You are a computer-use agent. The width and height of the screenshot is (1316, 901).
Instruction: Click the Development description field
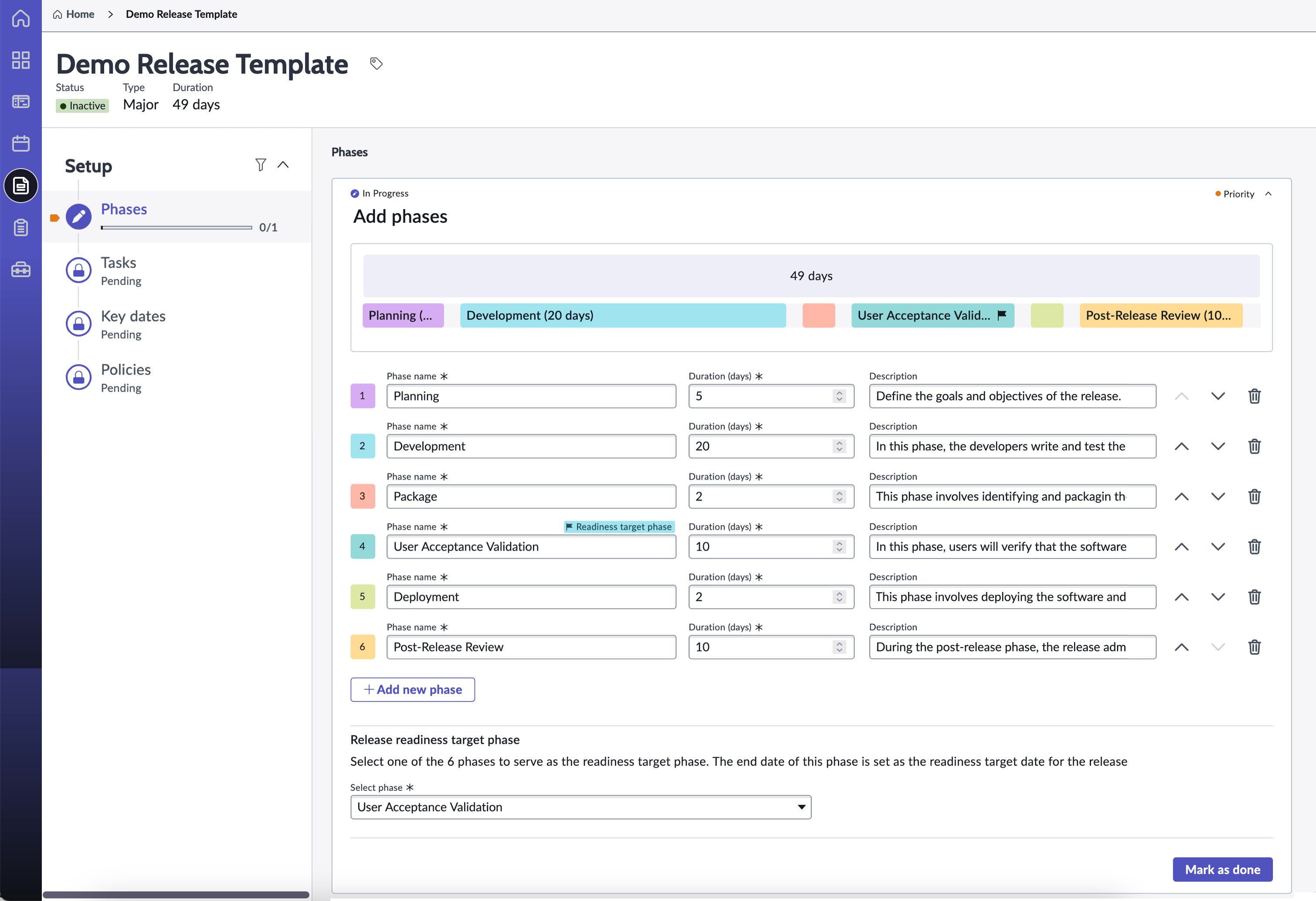[x=1012, y=446]
